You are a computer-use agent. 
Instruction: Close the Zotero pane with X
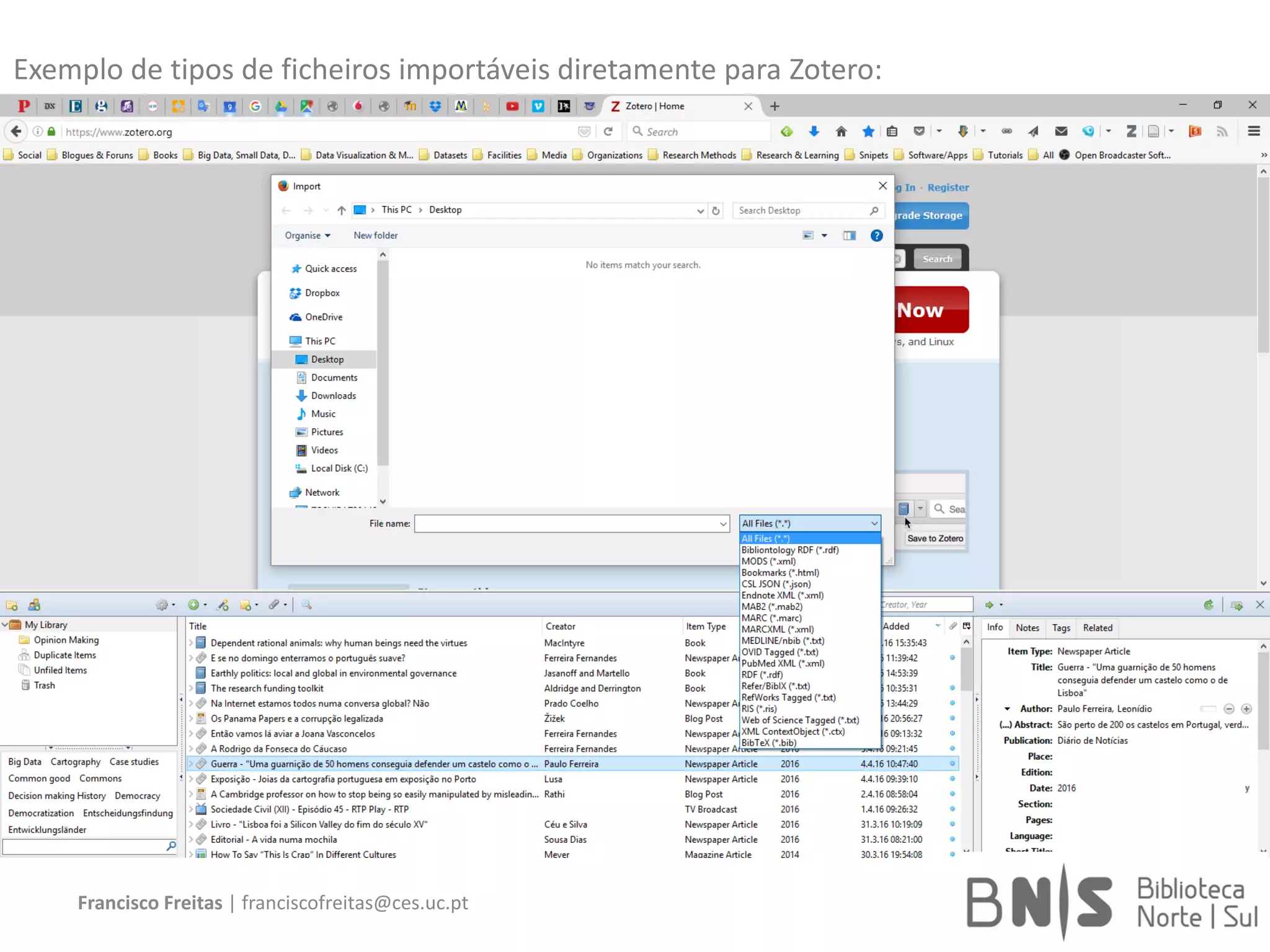(1259, 605)
